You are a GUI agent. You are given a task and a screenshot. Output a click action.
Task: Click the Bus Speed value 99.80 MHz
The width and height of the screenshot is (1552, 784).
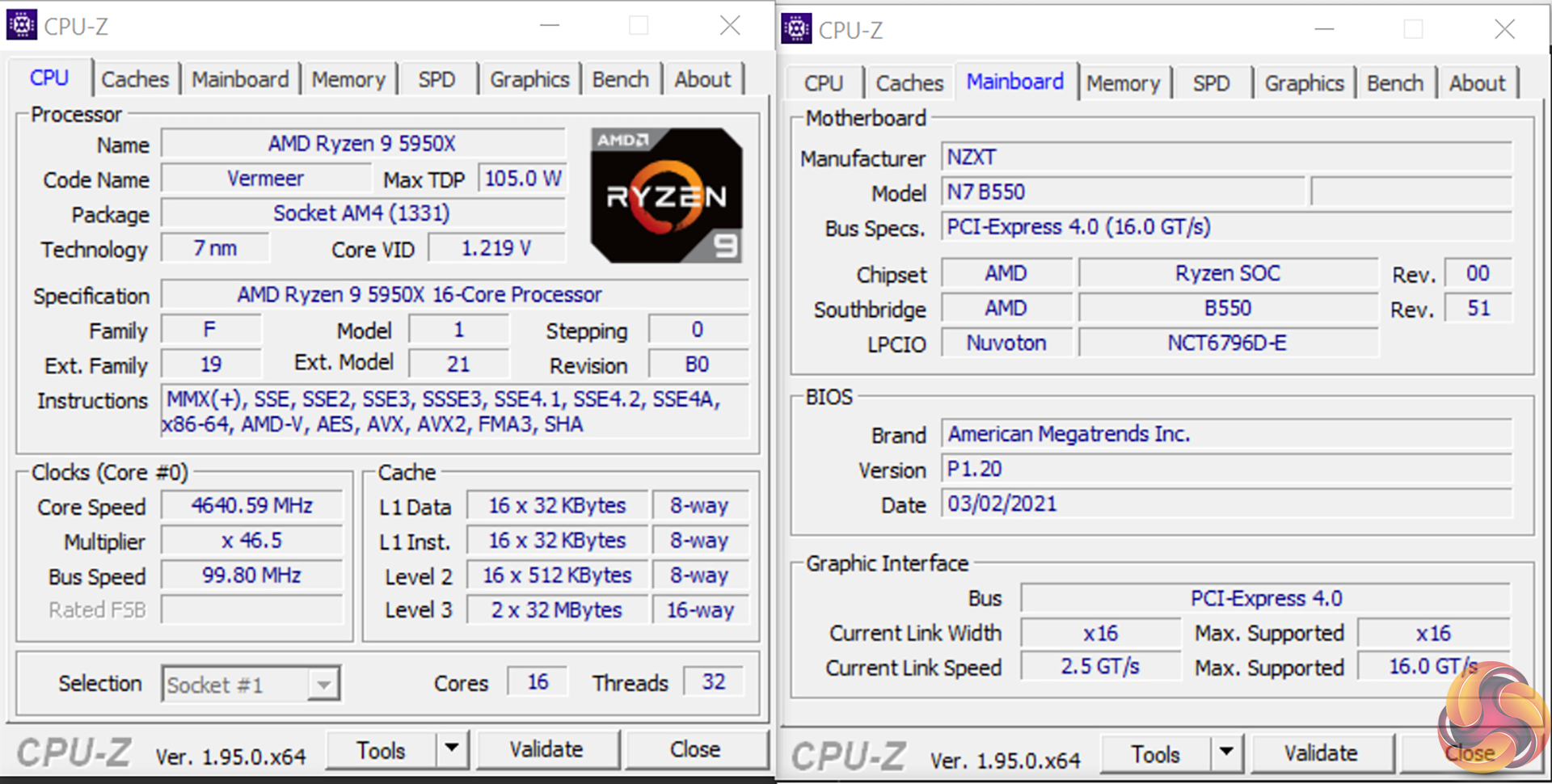click(x=252, y=575)
